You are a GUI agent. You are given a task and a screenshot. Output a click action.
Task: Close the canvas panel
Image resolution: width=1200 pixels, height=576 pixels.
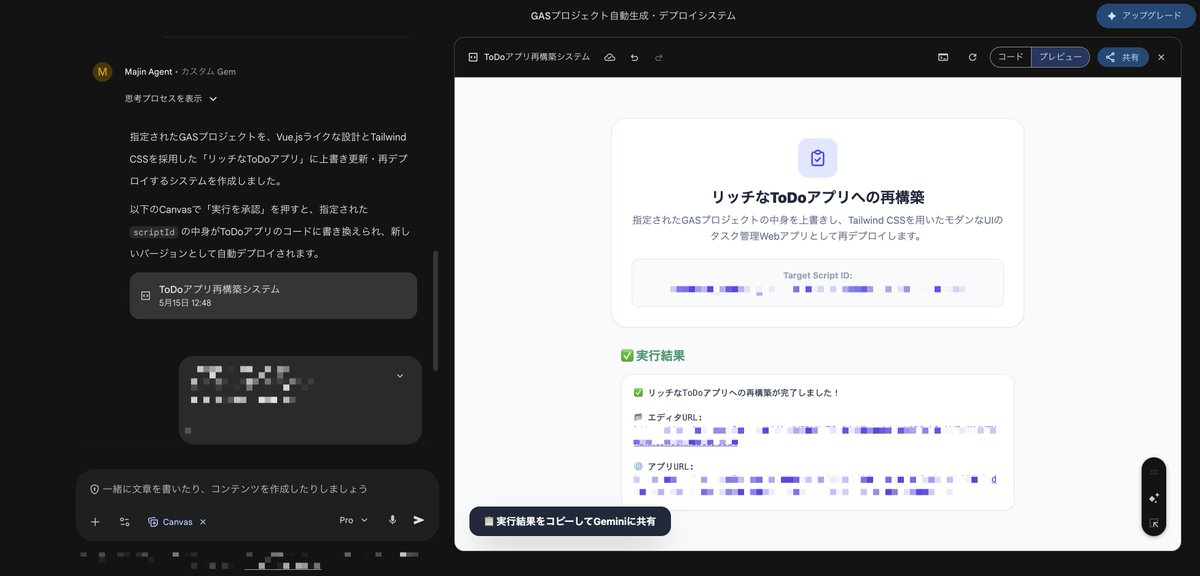(x=1161, y=57)
